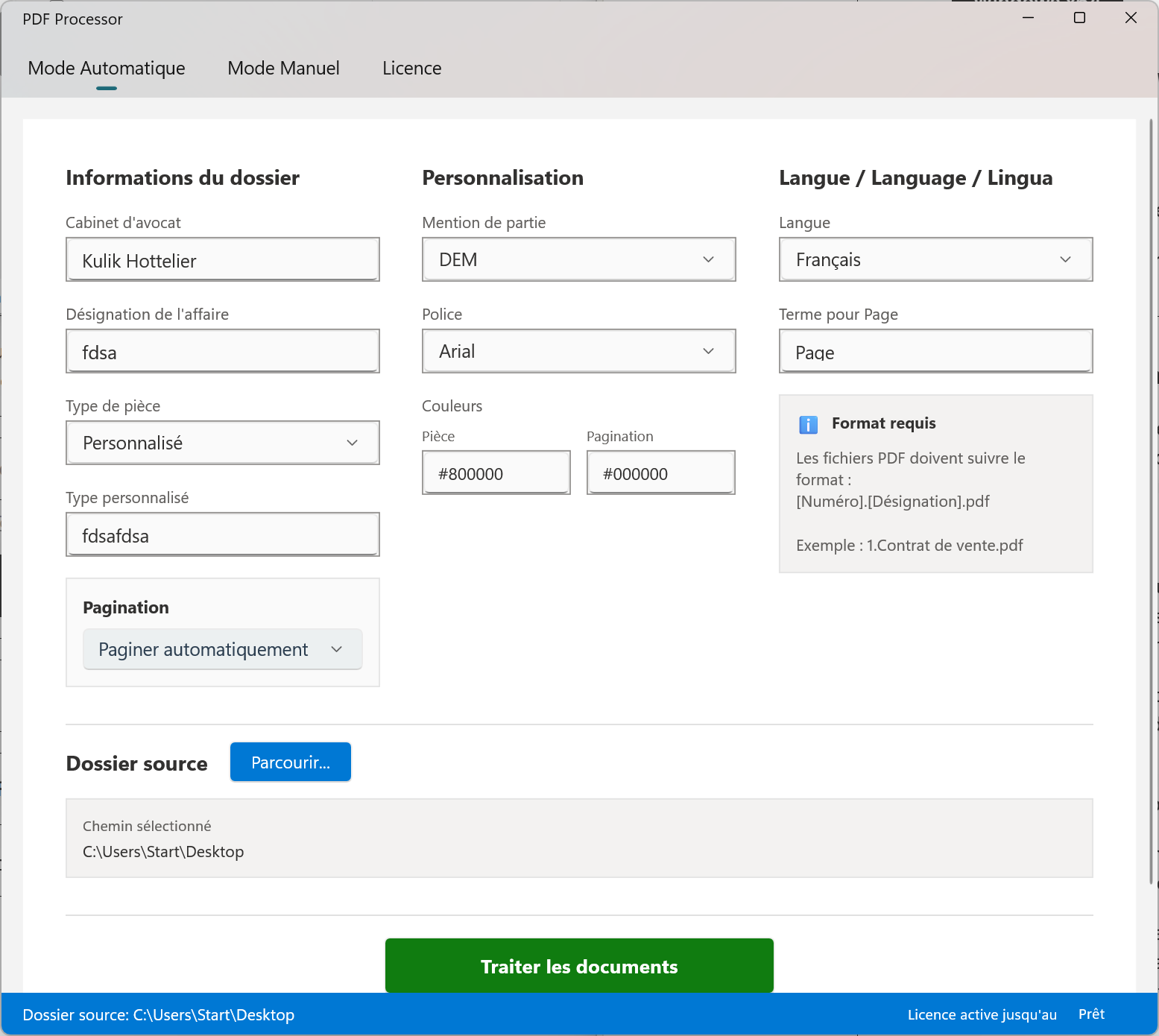Maximize the PDF Processor window
This screenshot has height=1036, width=1159.
coord(1079,18)
